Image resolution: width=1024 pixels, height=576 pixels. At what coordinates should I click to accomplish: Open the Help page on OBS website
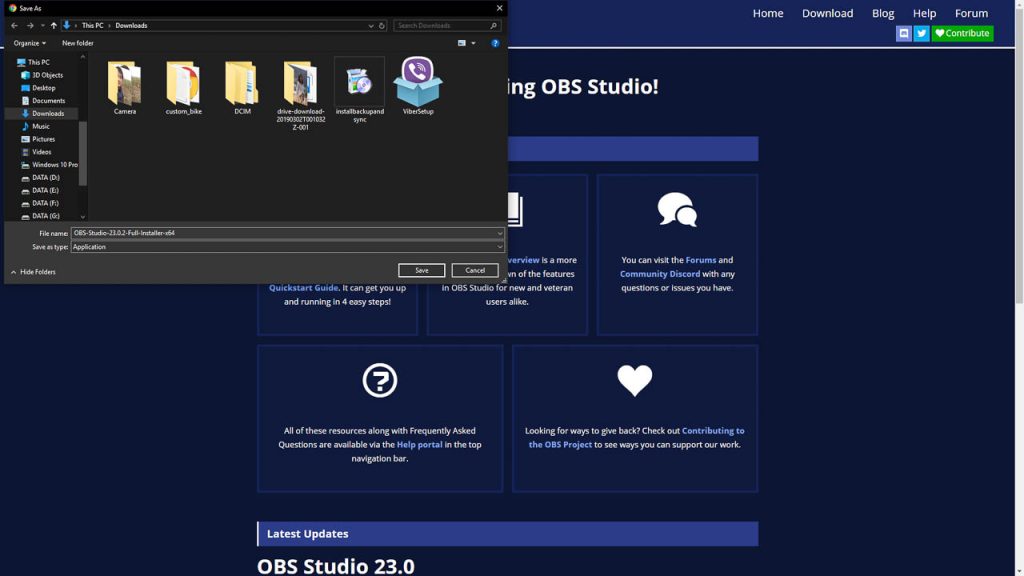(924, 13)
